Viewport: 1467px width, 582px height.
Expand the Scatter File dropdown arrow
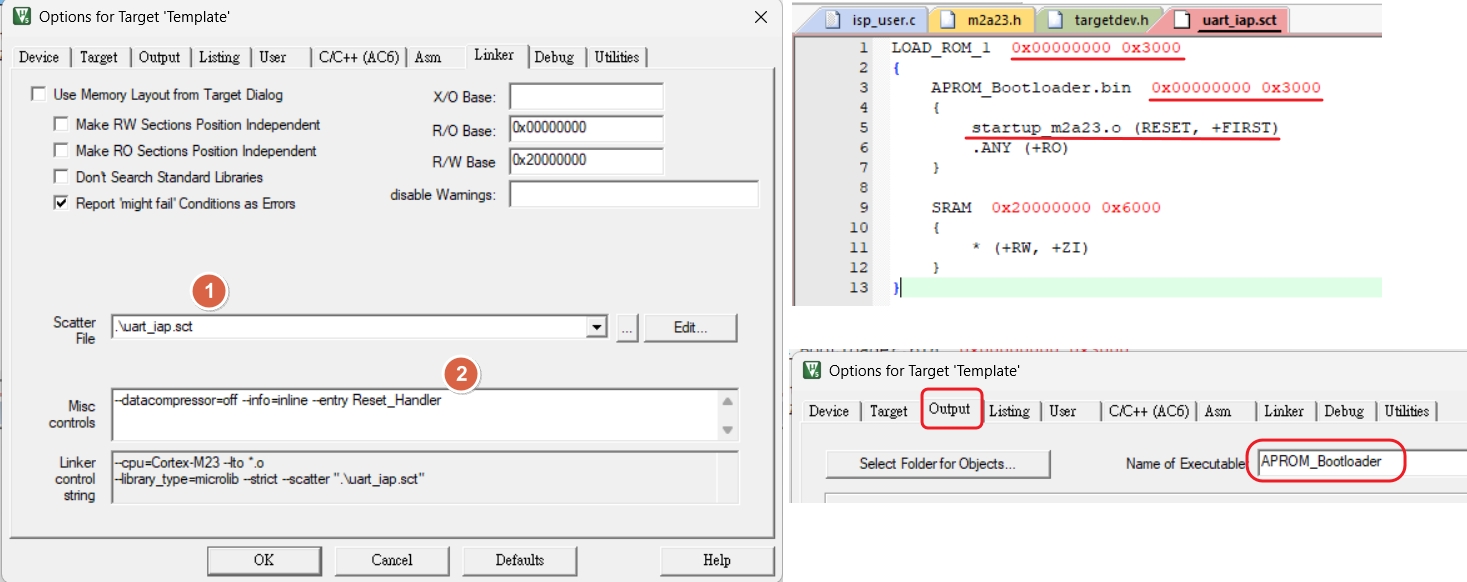coord(597,328)
